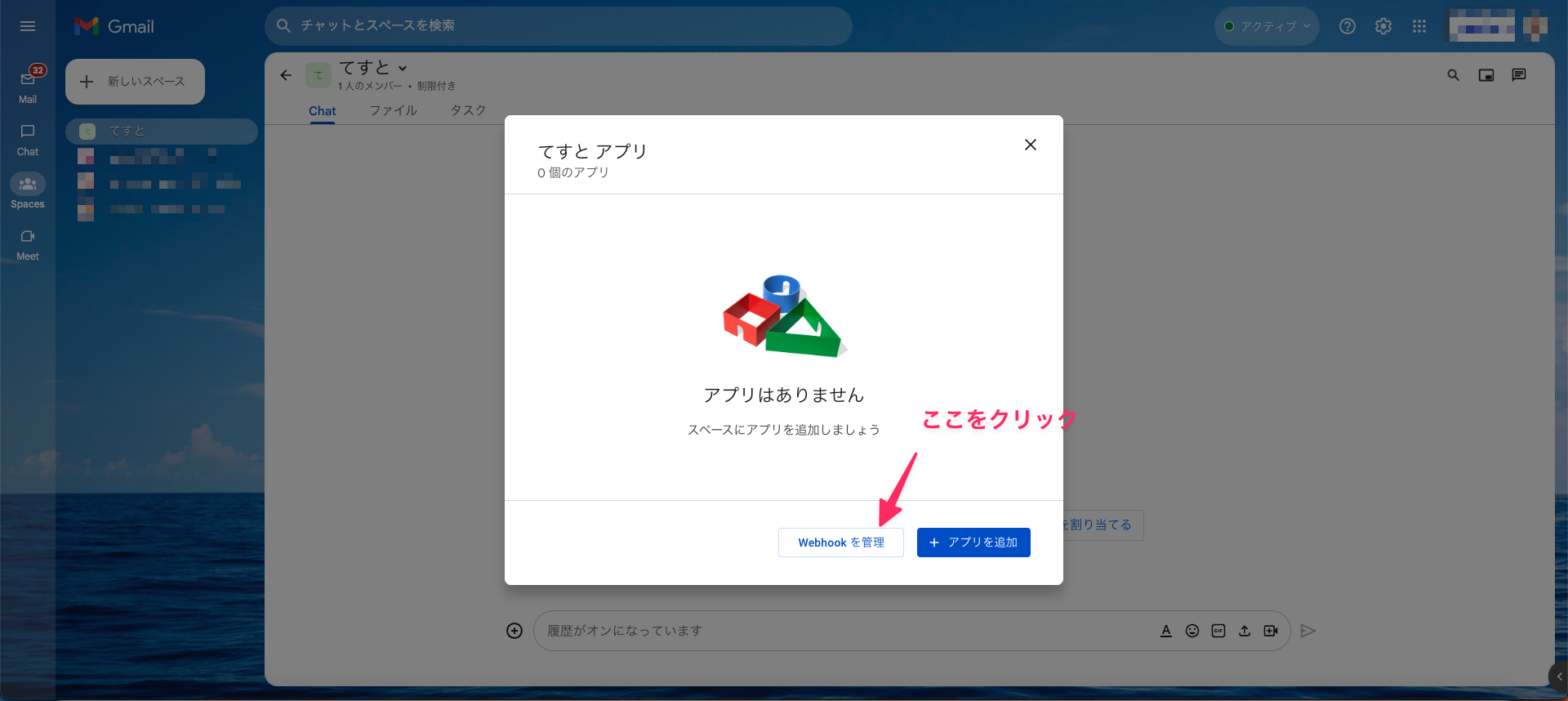Open the Google apps grid
The width and height of the screenshot is (1568, 701).
click(1419, 26)
